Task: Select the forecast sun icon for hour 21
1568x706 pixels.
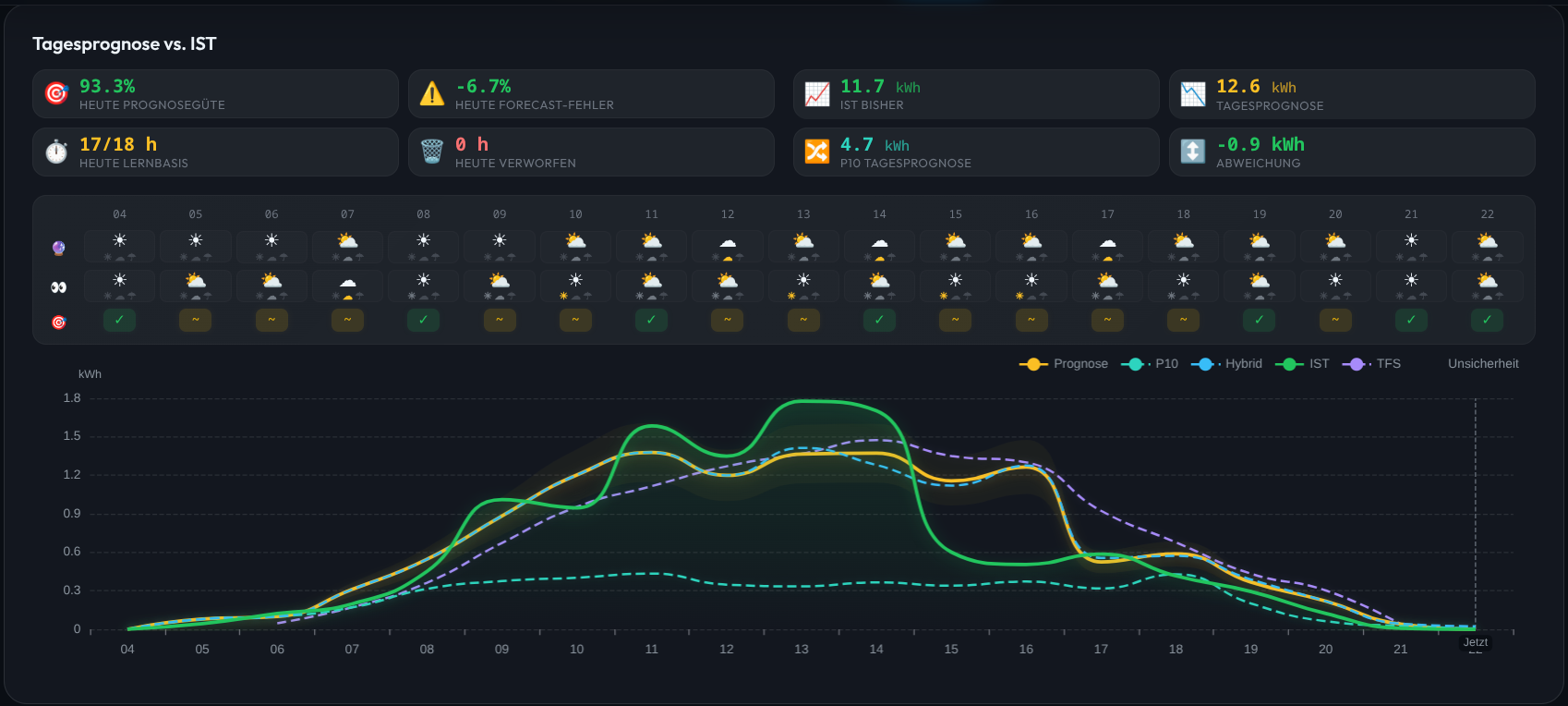Action: coord(1411,240)
